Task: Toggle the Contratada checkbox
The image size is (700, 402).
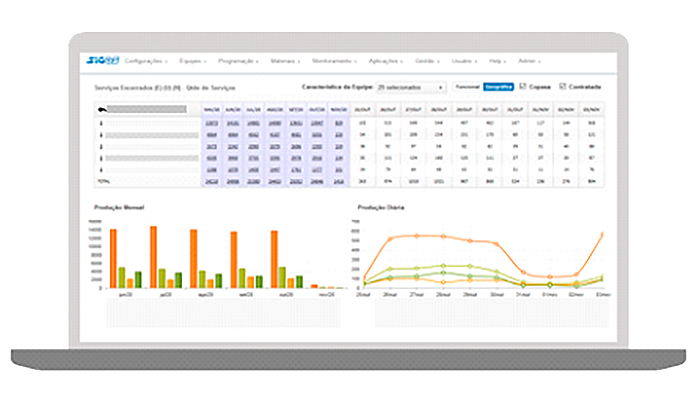Action: tap(563, 87)
